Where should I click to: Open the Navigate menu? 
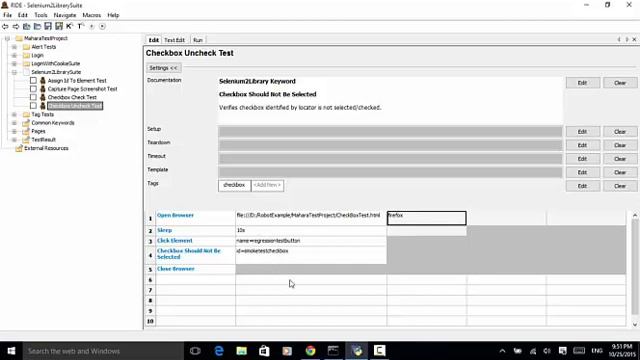65,15
